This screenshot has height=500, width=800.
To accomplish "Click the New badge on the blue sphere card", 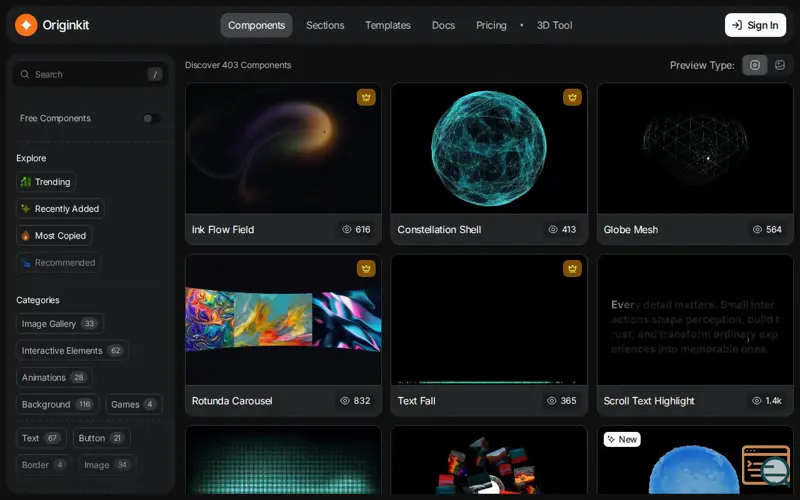I will click(x=622, y=439).
